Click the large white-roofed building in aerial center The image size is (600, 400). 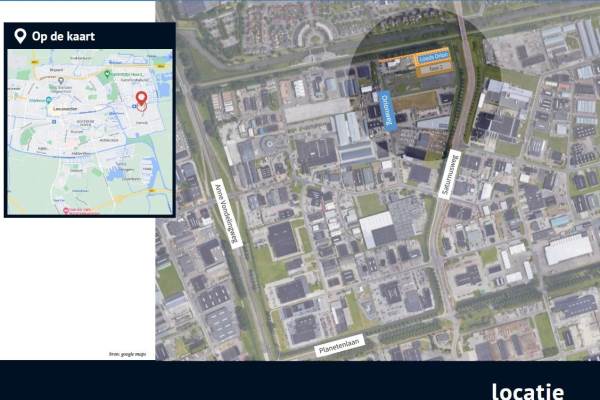[x=377, y=229]
